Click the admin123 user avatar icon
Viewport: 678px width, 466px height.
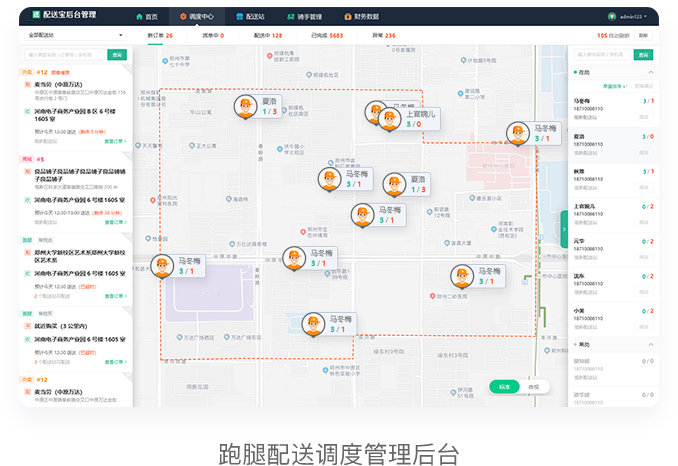[x=612, y=16]
